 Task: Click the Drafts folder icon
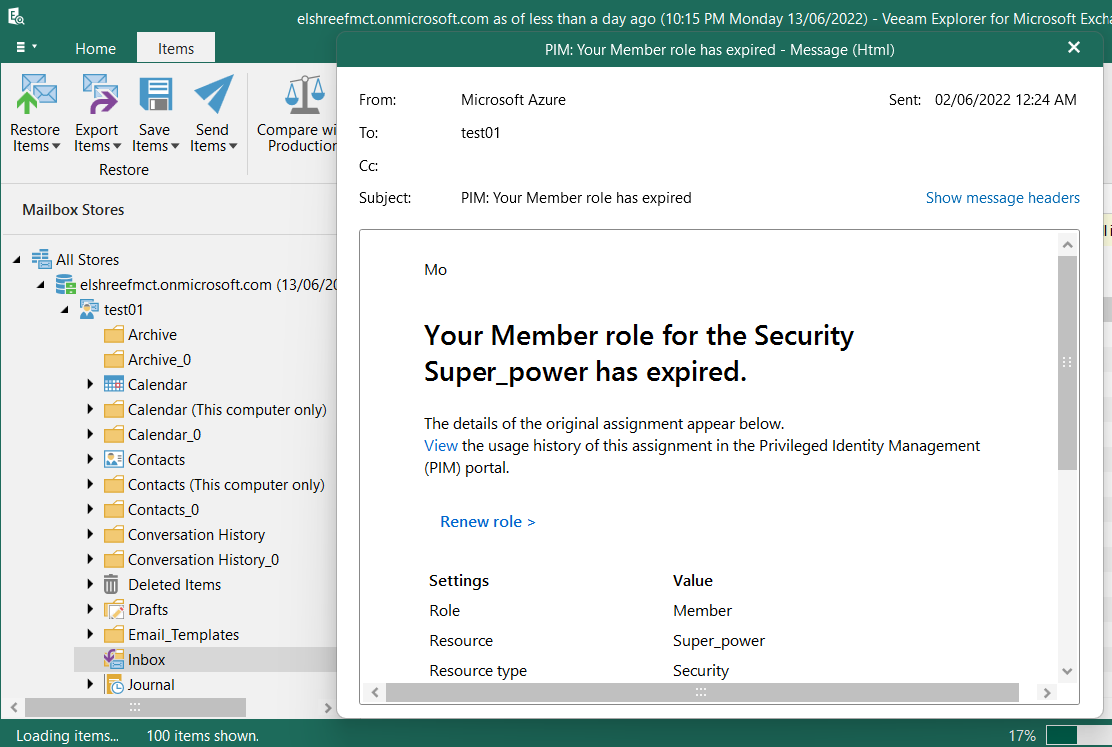[x=113, y=609]
